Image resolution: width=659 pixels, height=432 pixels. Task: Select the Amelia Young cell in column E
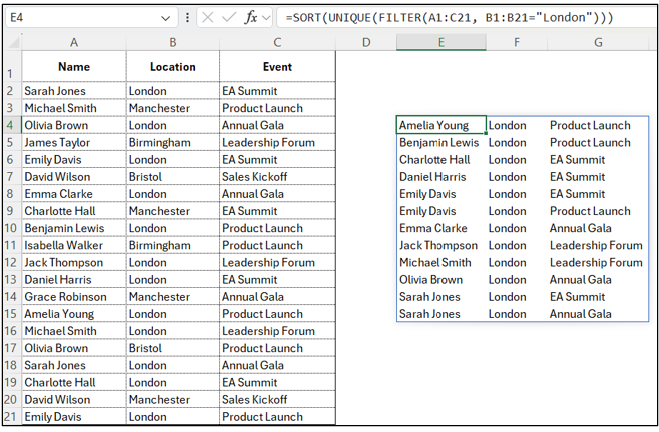point(440,125)
